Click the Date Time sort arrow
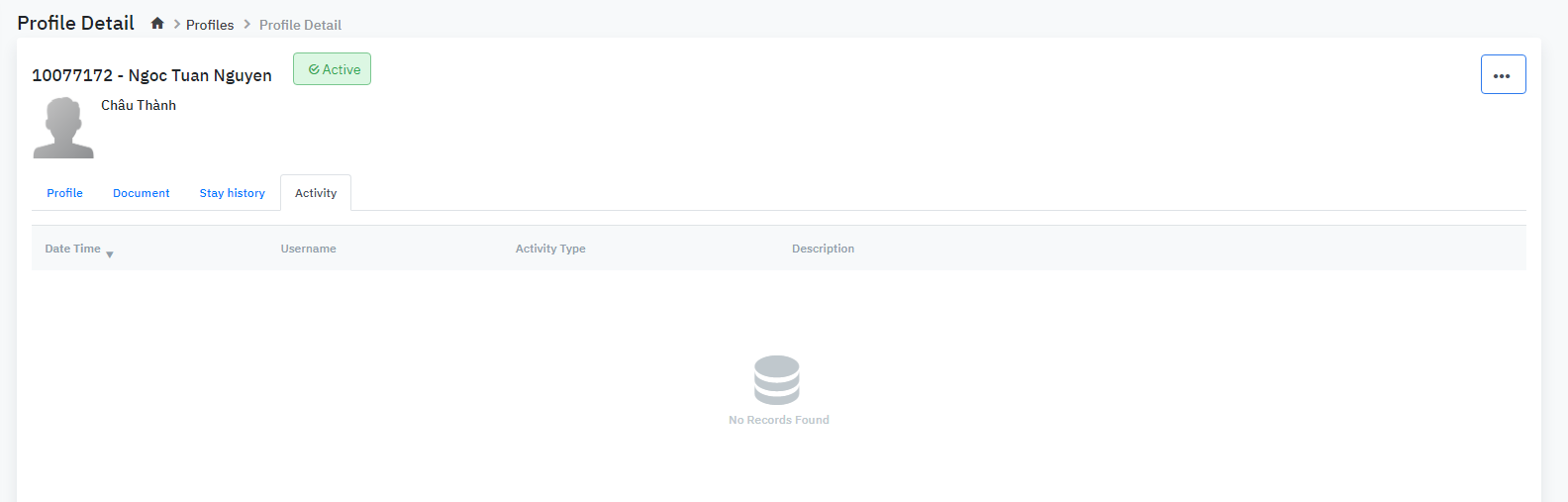This screenshot has width=1568, height=502. pyautogui.click(x=110, y=254)
